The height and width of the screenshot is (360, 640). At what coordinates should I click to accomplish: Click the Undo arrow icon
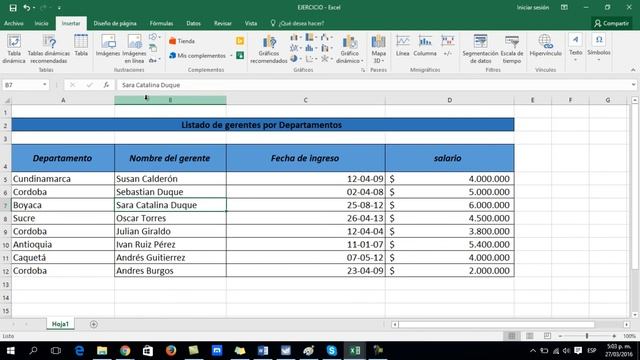(x=27, y=7)
